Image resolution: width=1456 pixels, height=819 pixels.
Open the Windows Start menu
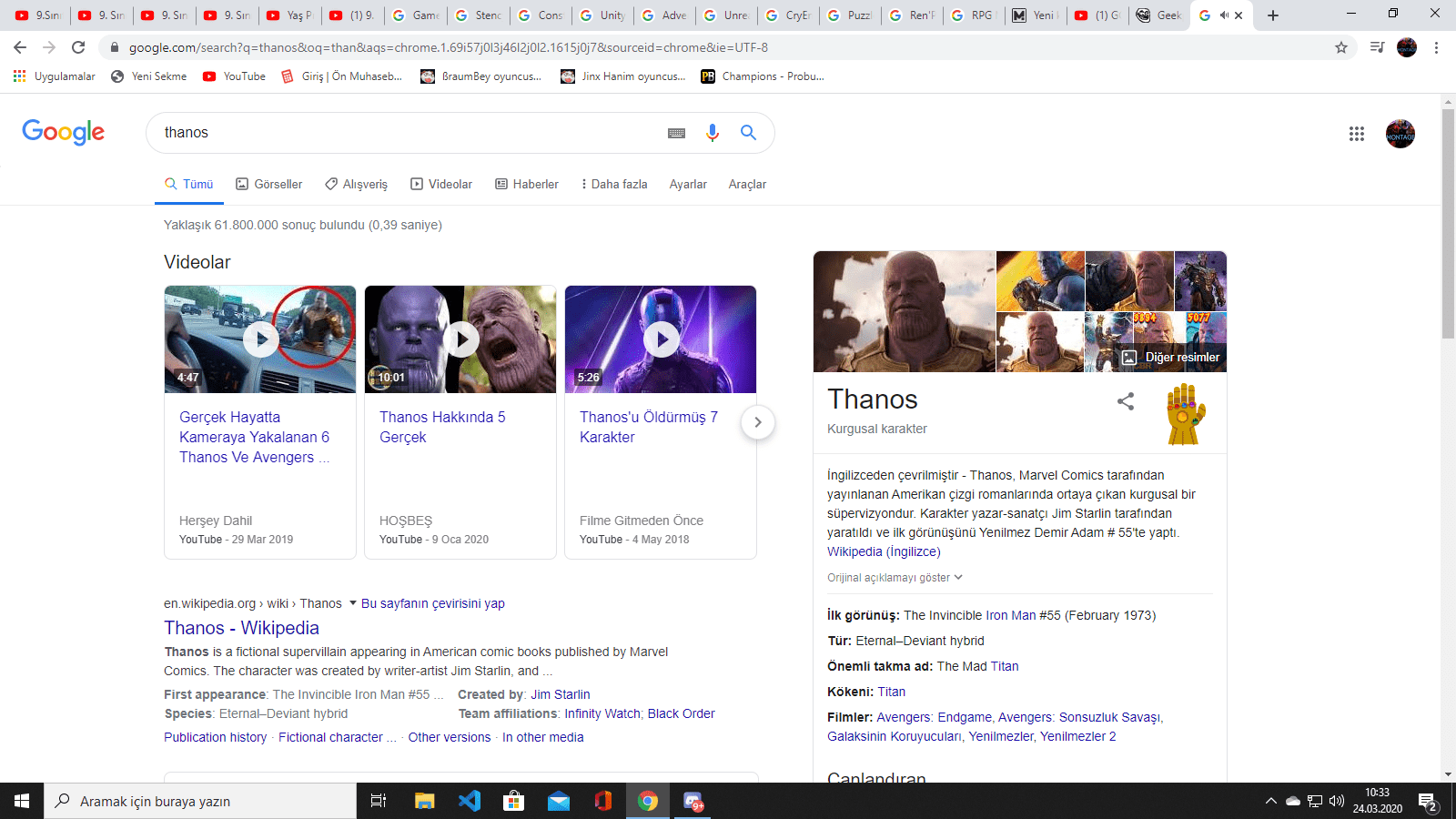coord(22,801)
